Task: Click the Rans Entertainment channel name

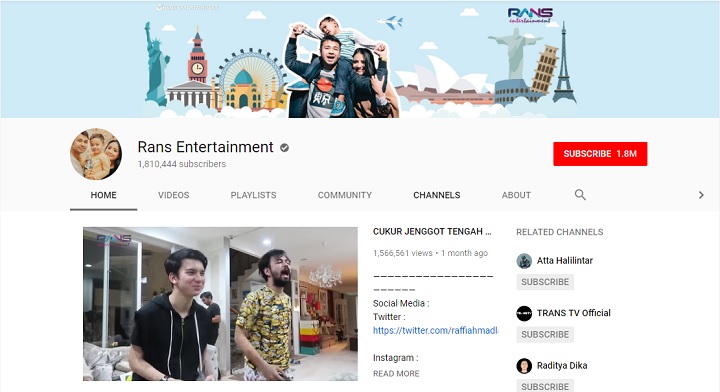Action: 205,147
